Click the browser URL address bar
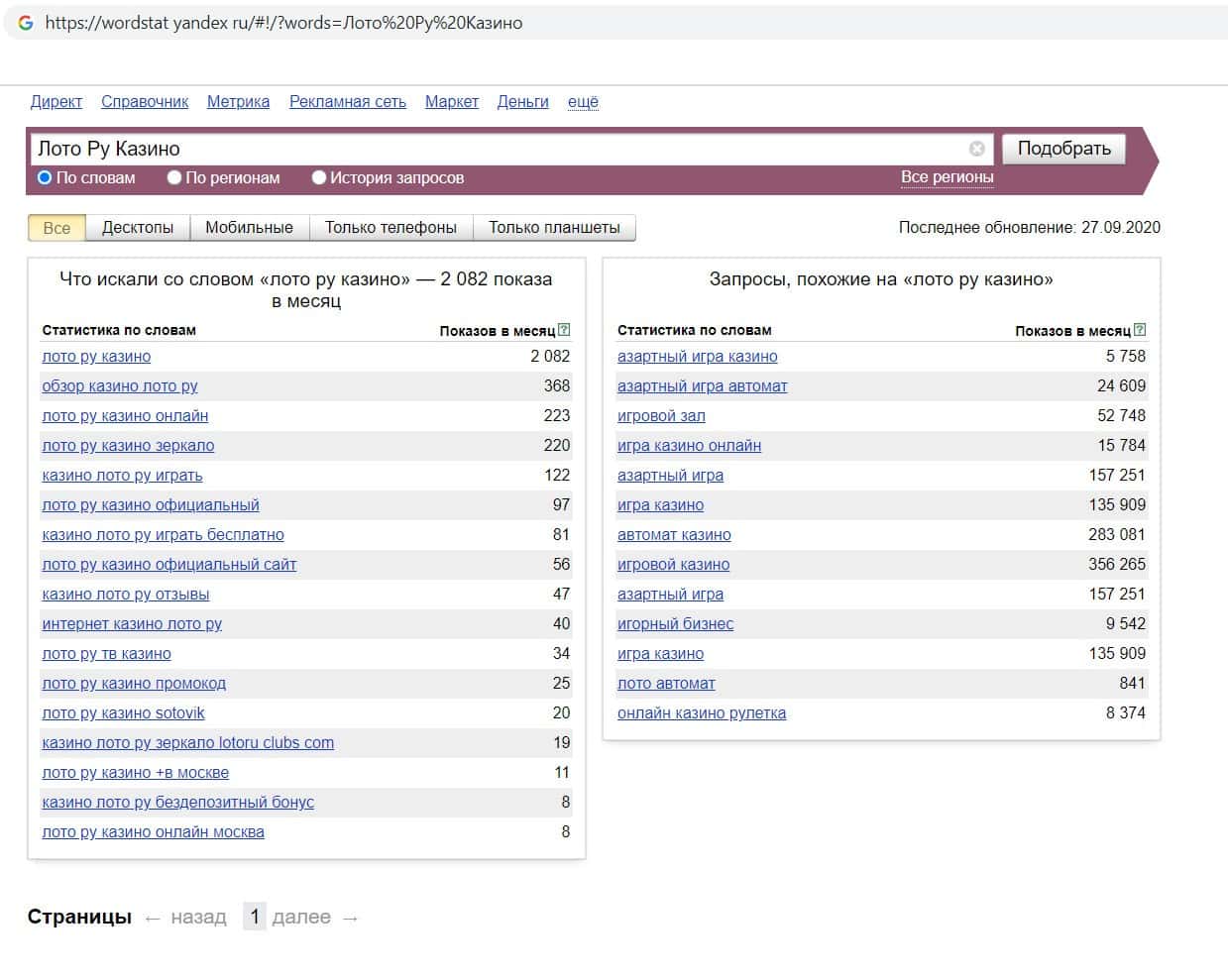This screenshot has height=980, width=1228. click(595, 23)
